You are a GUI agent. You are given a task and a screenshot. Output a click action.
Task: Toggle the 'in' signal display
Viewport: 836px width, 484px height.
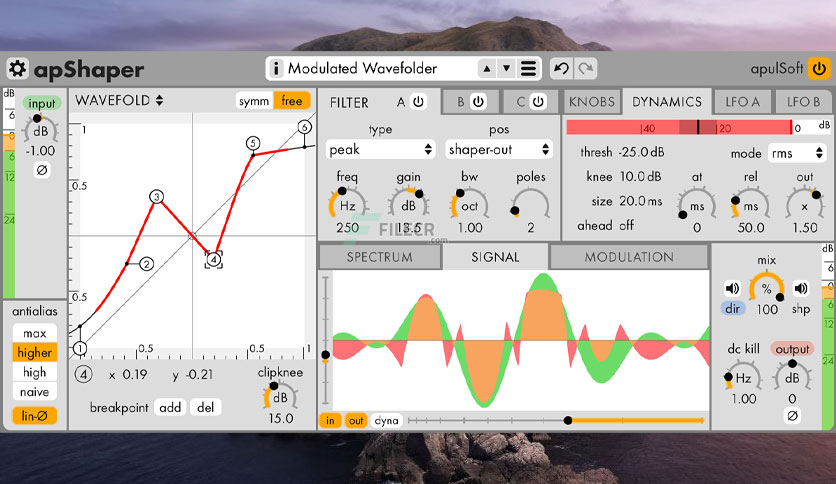330,421
